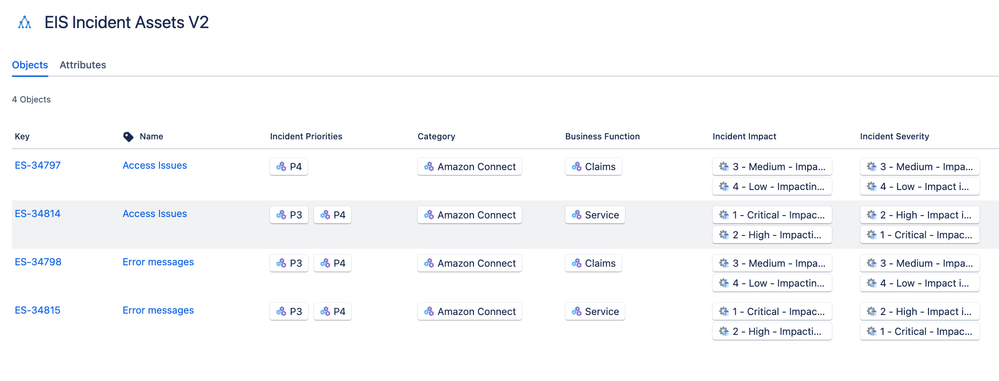Click the Service object icon in ES-34815 row
999x381 pixels.
pos(577,312)
